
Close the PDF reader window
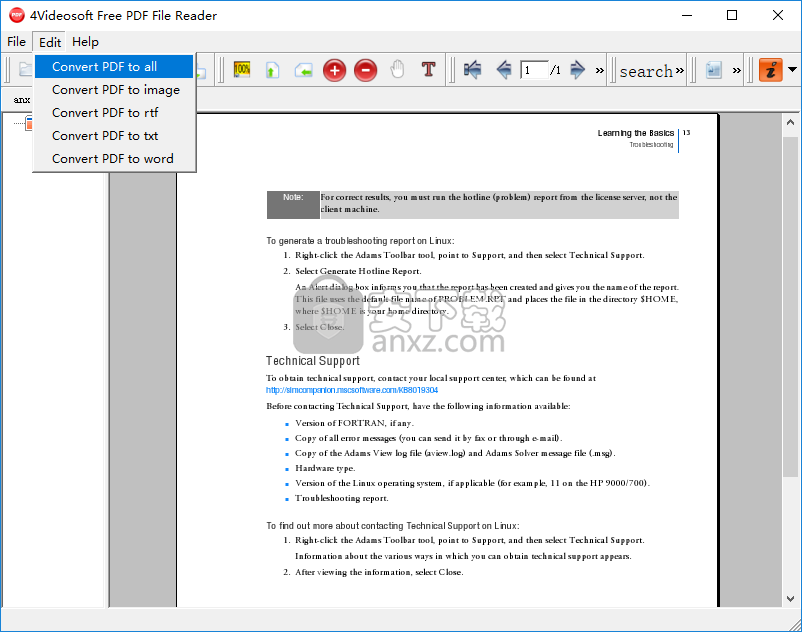pyautogui.click(x=778, y=15)
